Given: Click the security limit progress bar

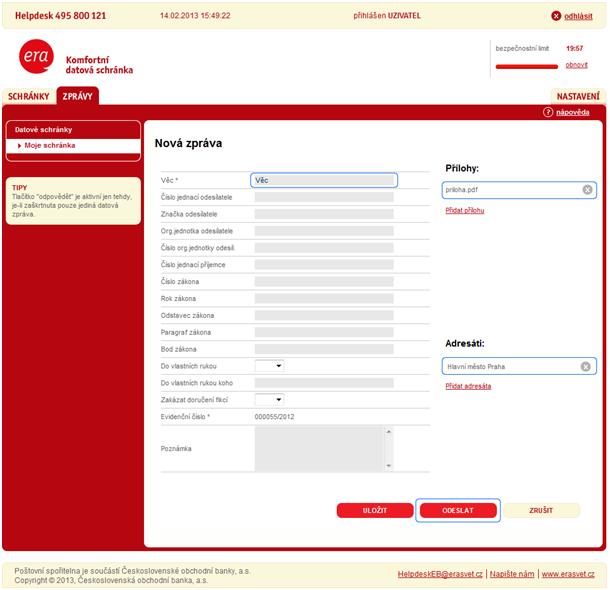Looking at the screenshot, I should tap(526, 67).
